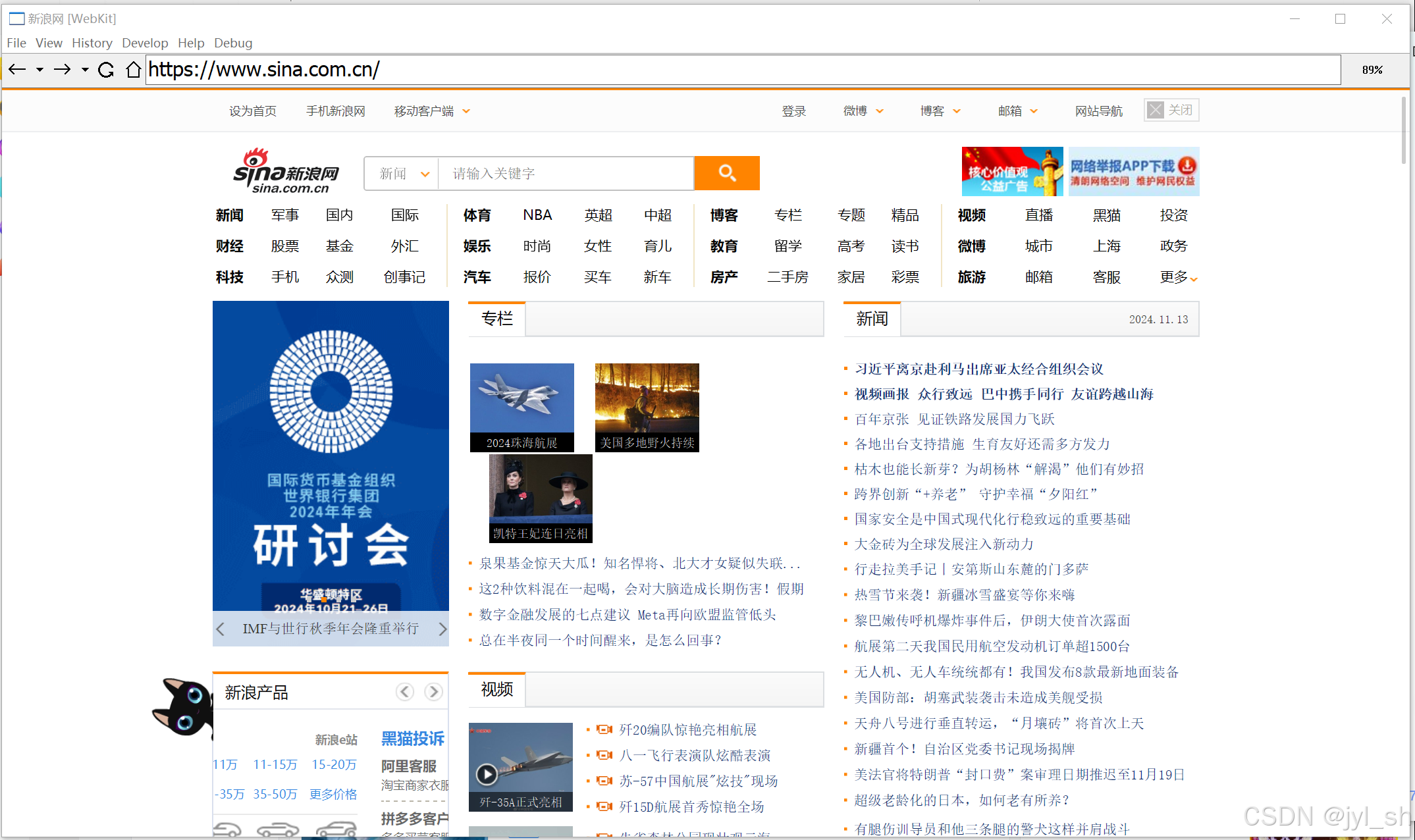The height and width of the screenshot is (840, 1415).
Task: Open the History menu
Action: [x=92, y=43]
